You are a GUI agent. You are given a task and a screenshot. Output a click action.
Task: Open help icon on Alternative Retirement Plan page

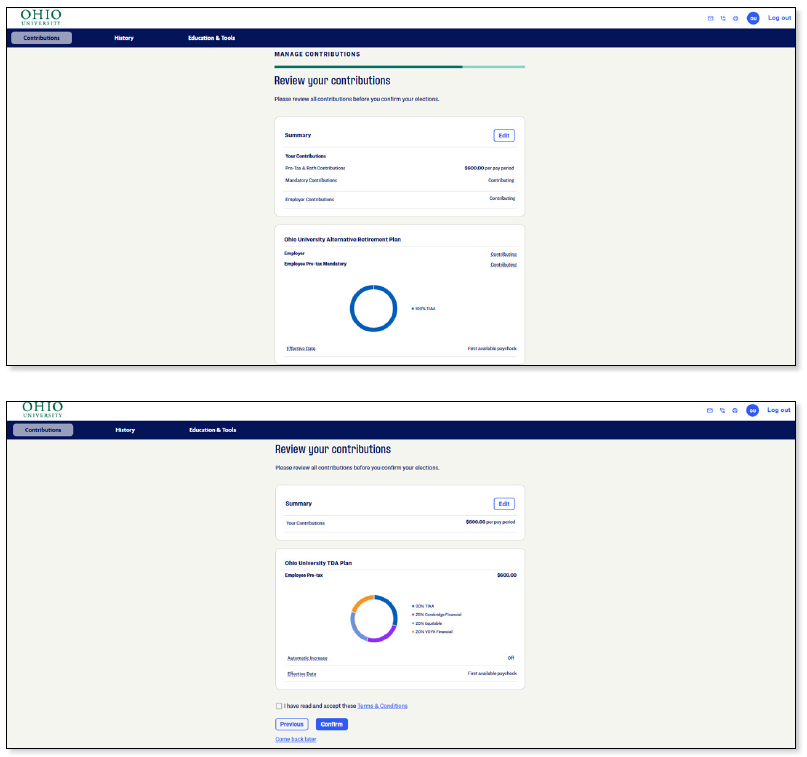735,18
